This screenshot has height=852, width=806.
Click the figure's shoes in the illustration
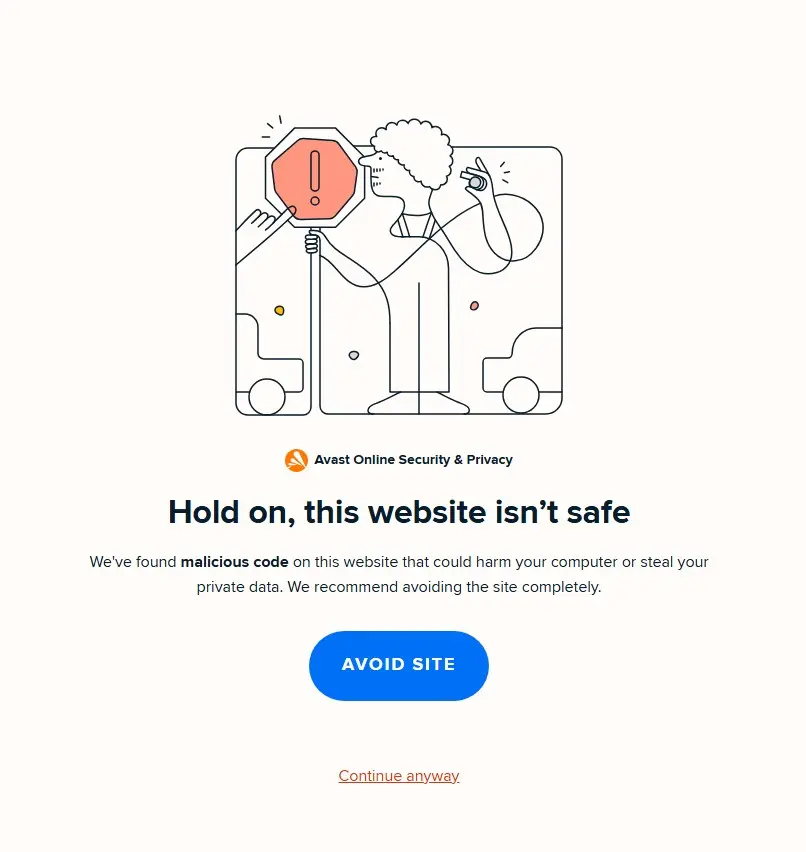pyautogui.click(x=418, y=403)
